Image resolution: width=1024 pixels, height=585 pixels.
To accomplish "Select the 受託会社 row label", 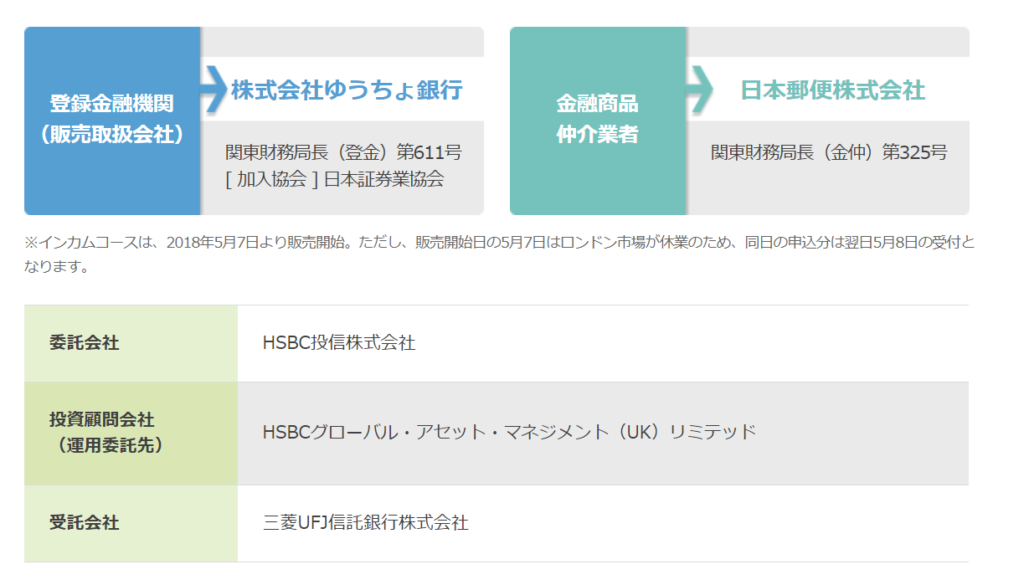I will pos(131,523).
